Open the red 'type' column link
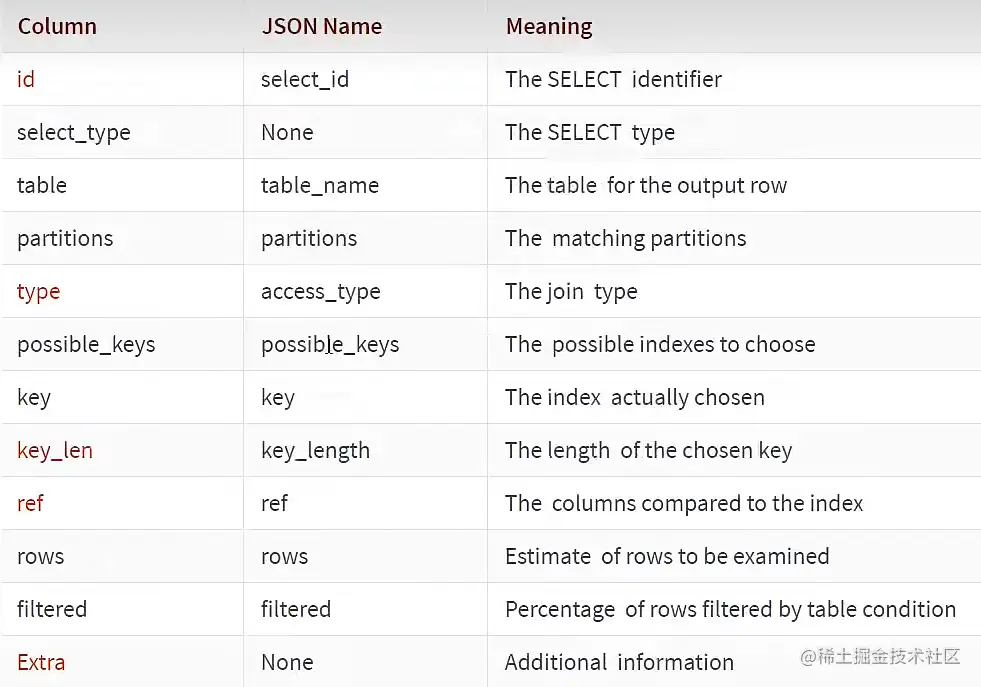Image resolution: width=981 pixels, height=687 pixels. click(x=38, y=291)
